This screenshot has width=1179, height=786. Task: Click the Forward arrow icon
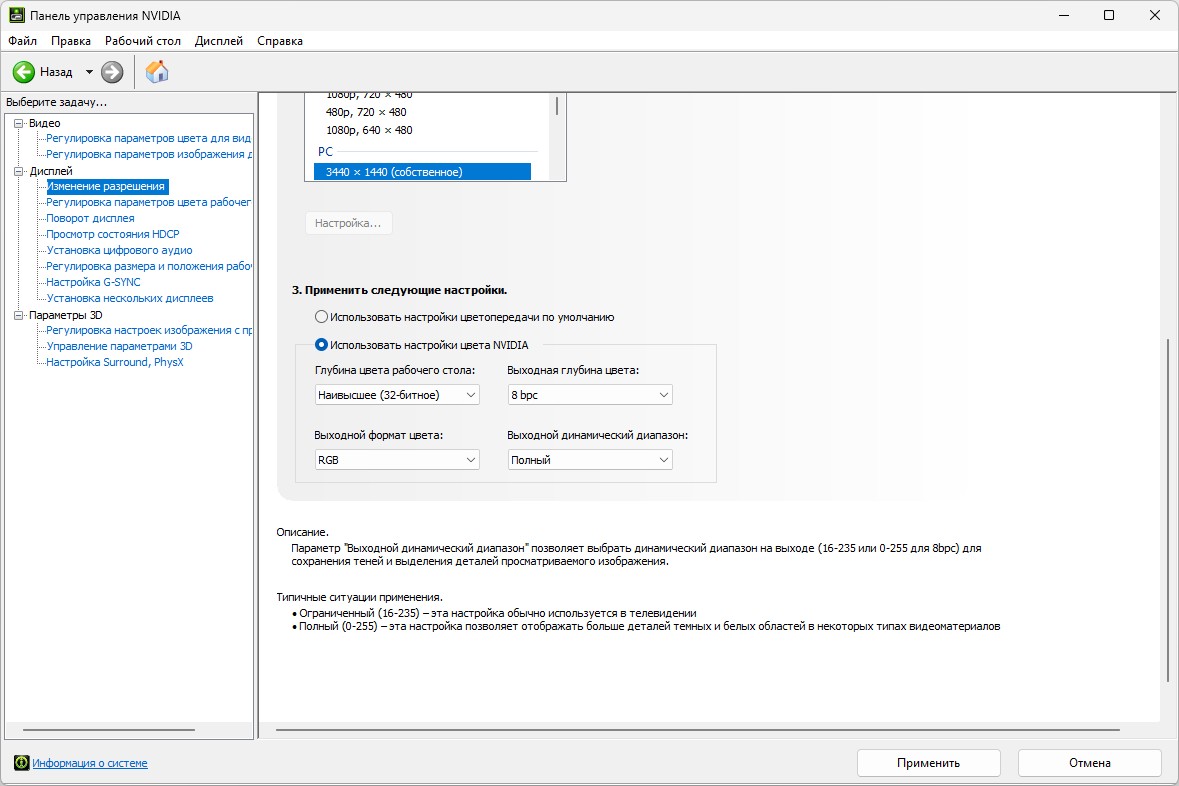112,72
